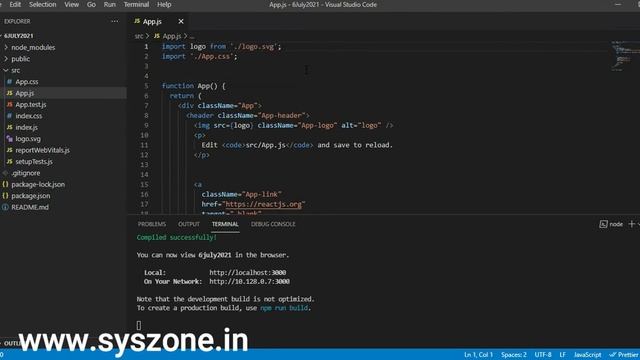Click the 'npm run build' text in terminal
This screenshot has width=640, height=360.
tap(284, 308)
